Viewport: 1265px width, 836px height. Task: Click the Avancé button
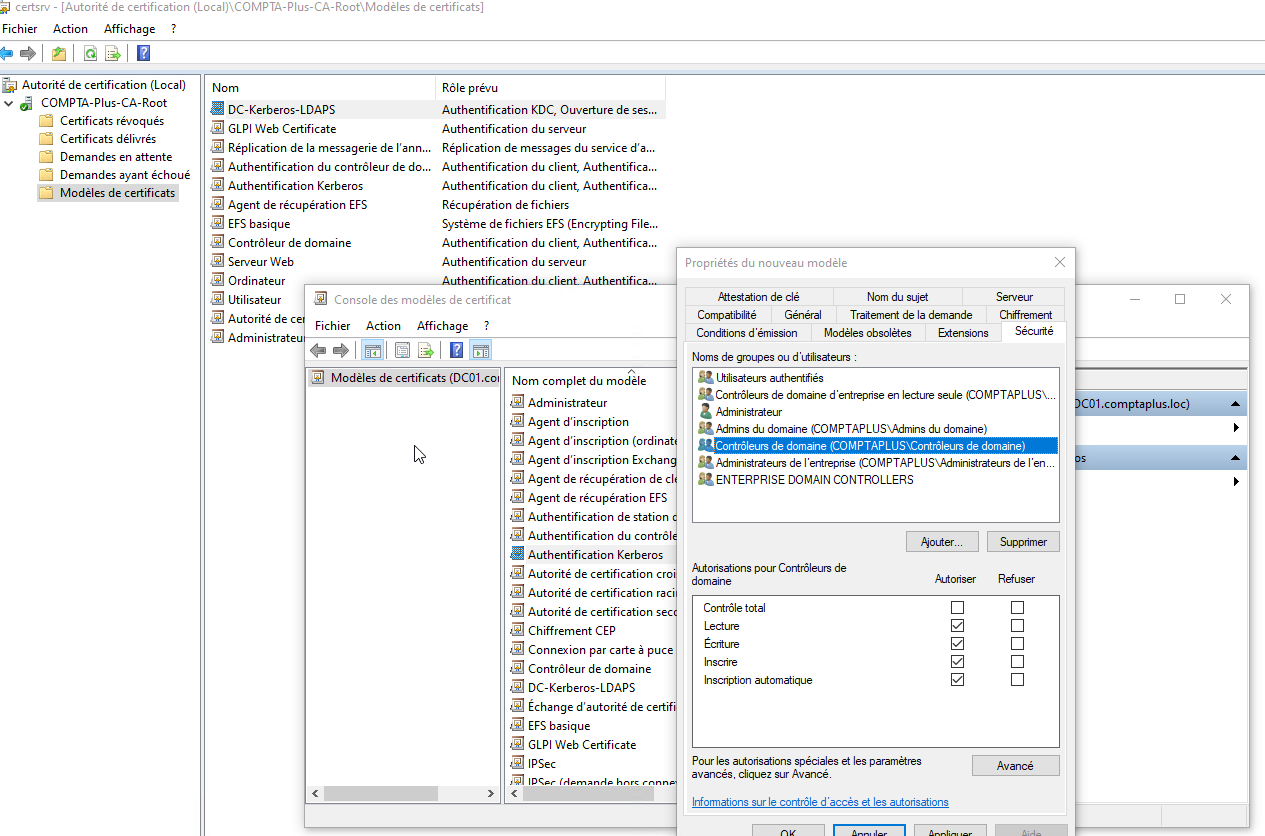coord(1015,766)
